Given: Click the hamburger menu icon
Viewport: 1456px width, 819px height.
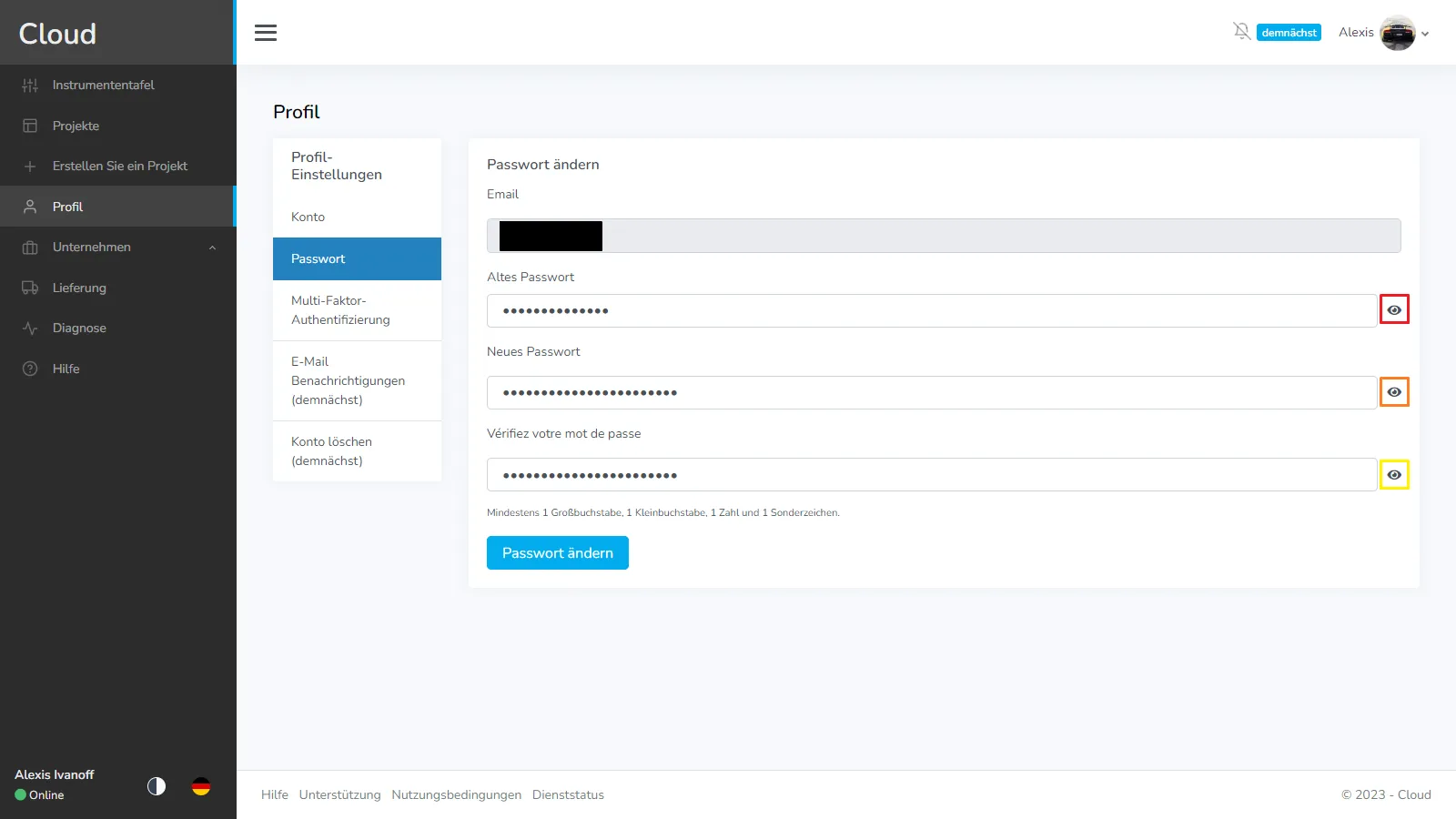Looking at the screenshot, I should (266, 33).
